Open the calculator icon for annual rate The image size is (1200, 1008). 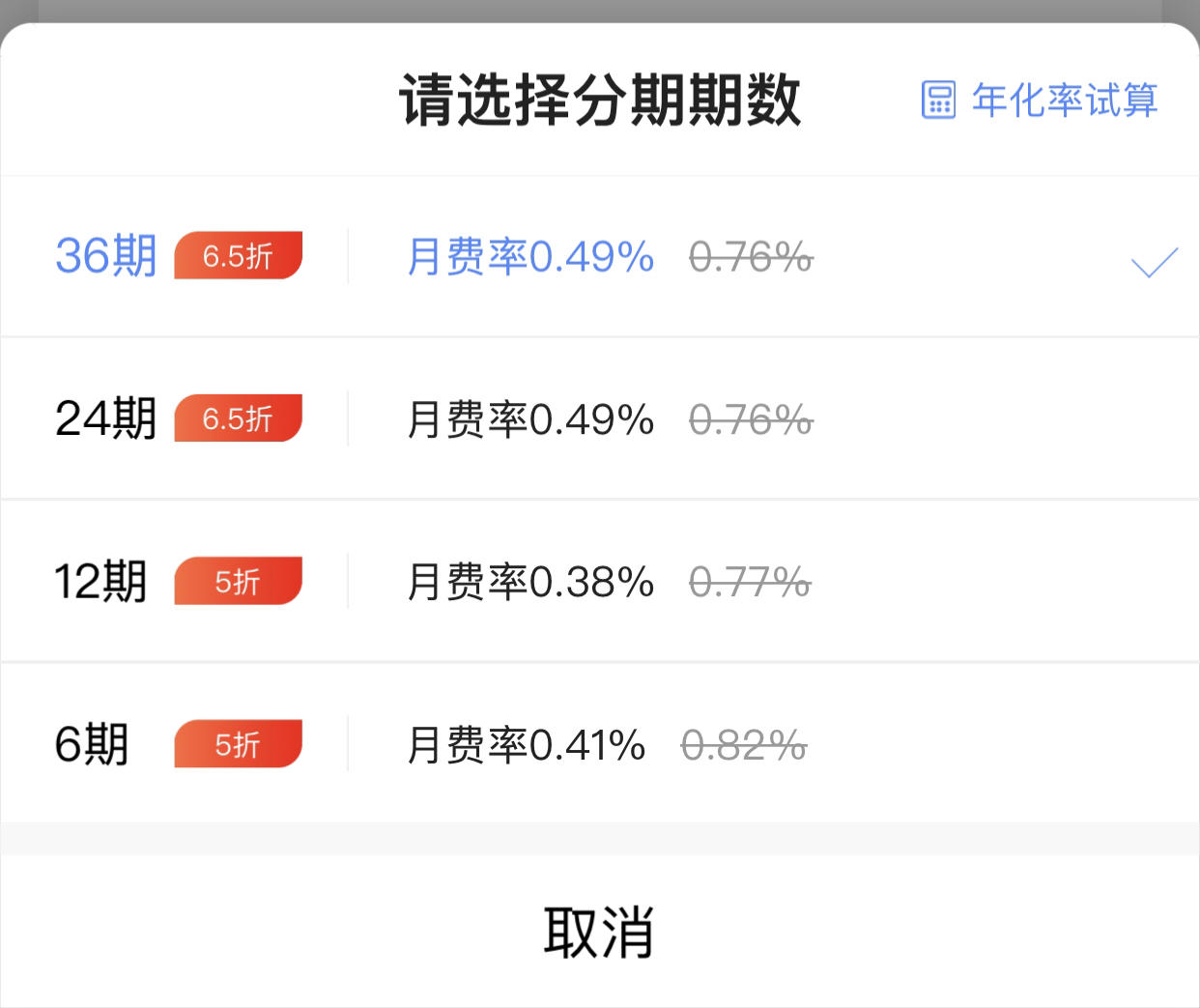(x=938, y=100)
